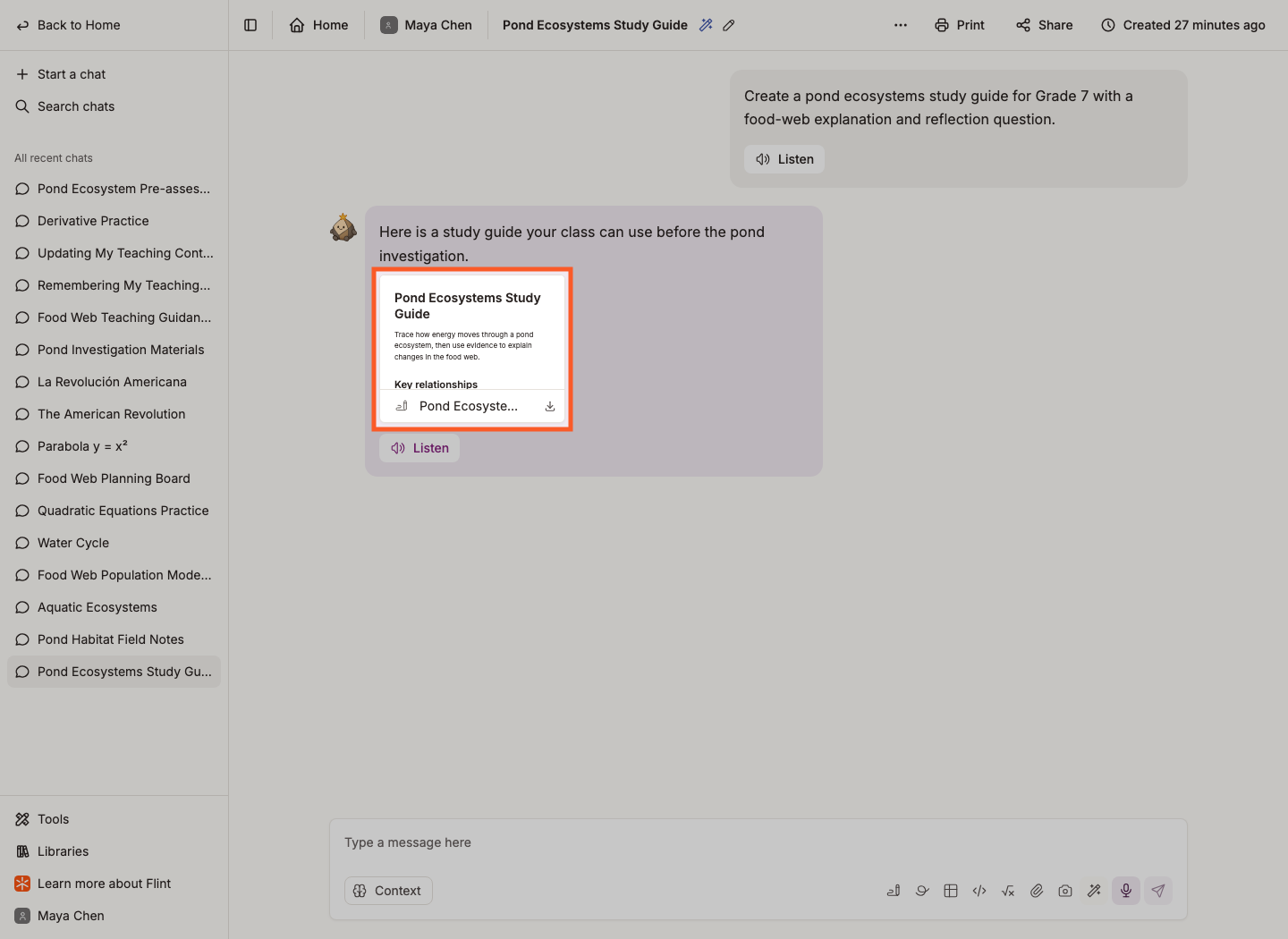Open Updating My Teaching Context chat
This screenshot has height=939, width=1288.
tap(114, 253)
